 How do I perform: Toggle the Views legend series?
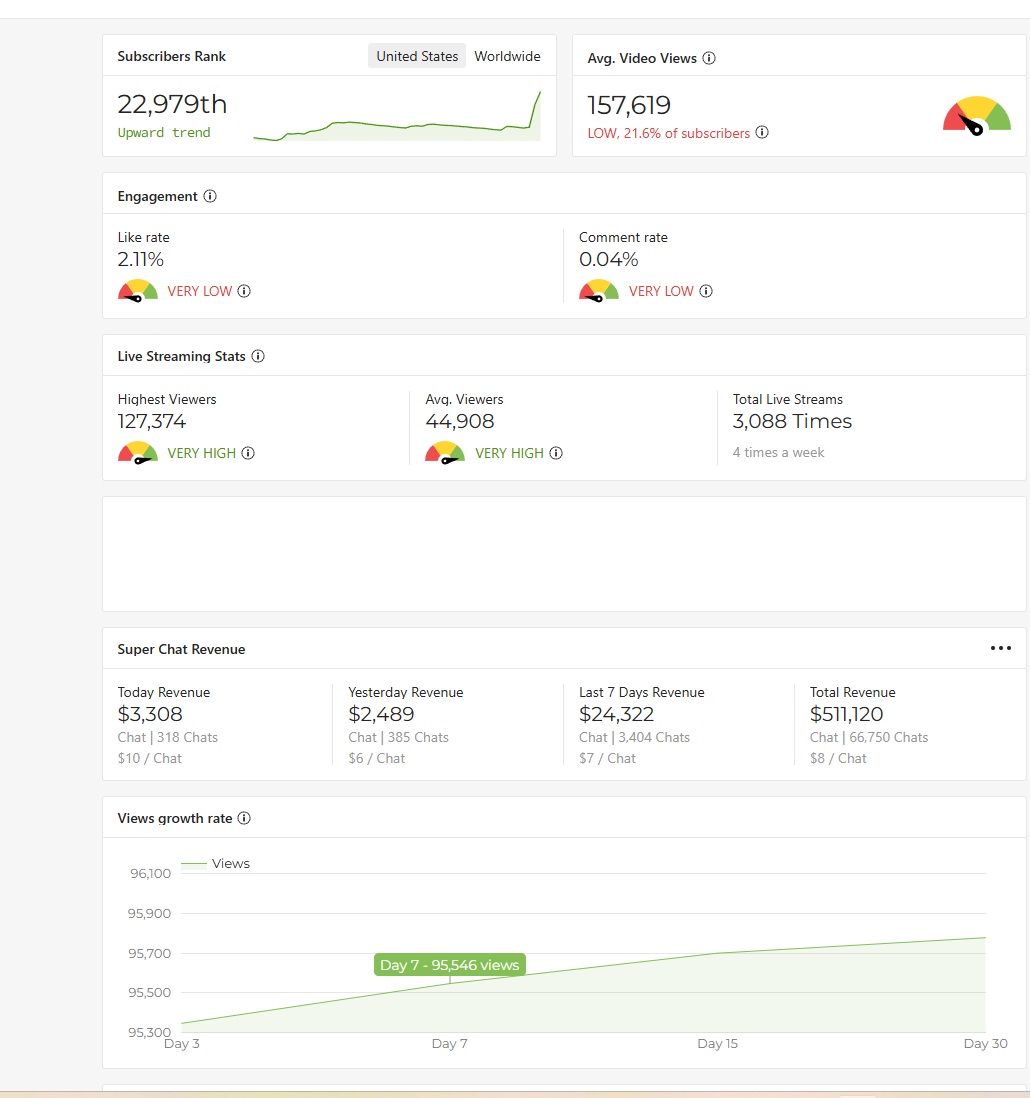(x=216, y=863)
